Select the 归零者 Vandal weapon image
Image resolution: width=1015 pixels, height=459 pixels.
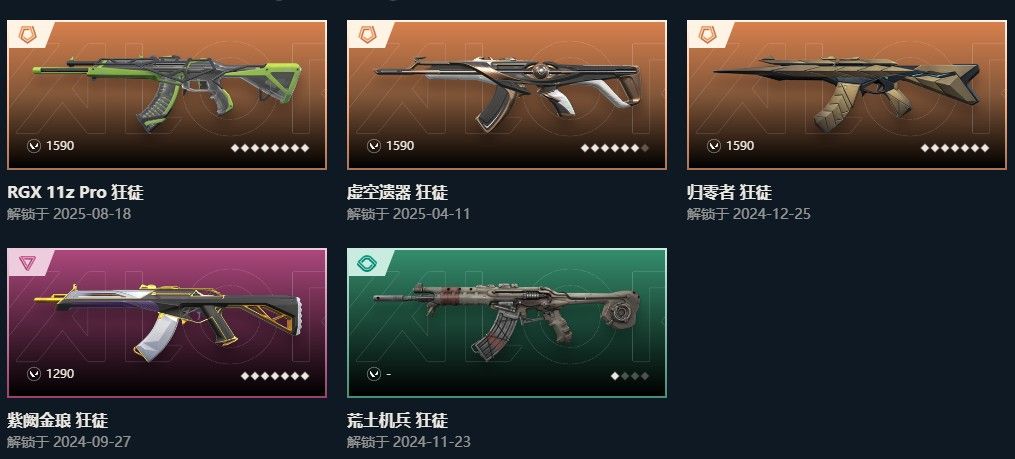click(x=847, y=93)
